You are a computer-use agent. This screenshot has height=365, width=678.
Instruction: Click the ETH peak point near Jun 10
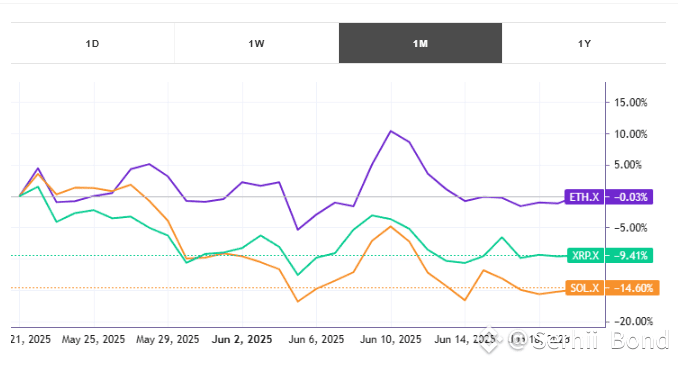[391, 131]
